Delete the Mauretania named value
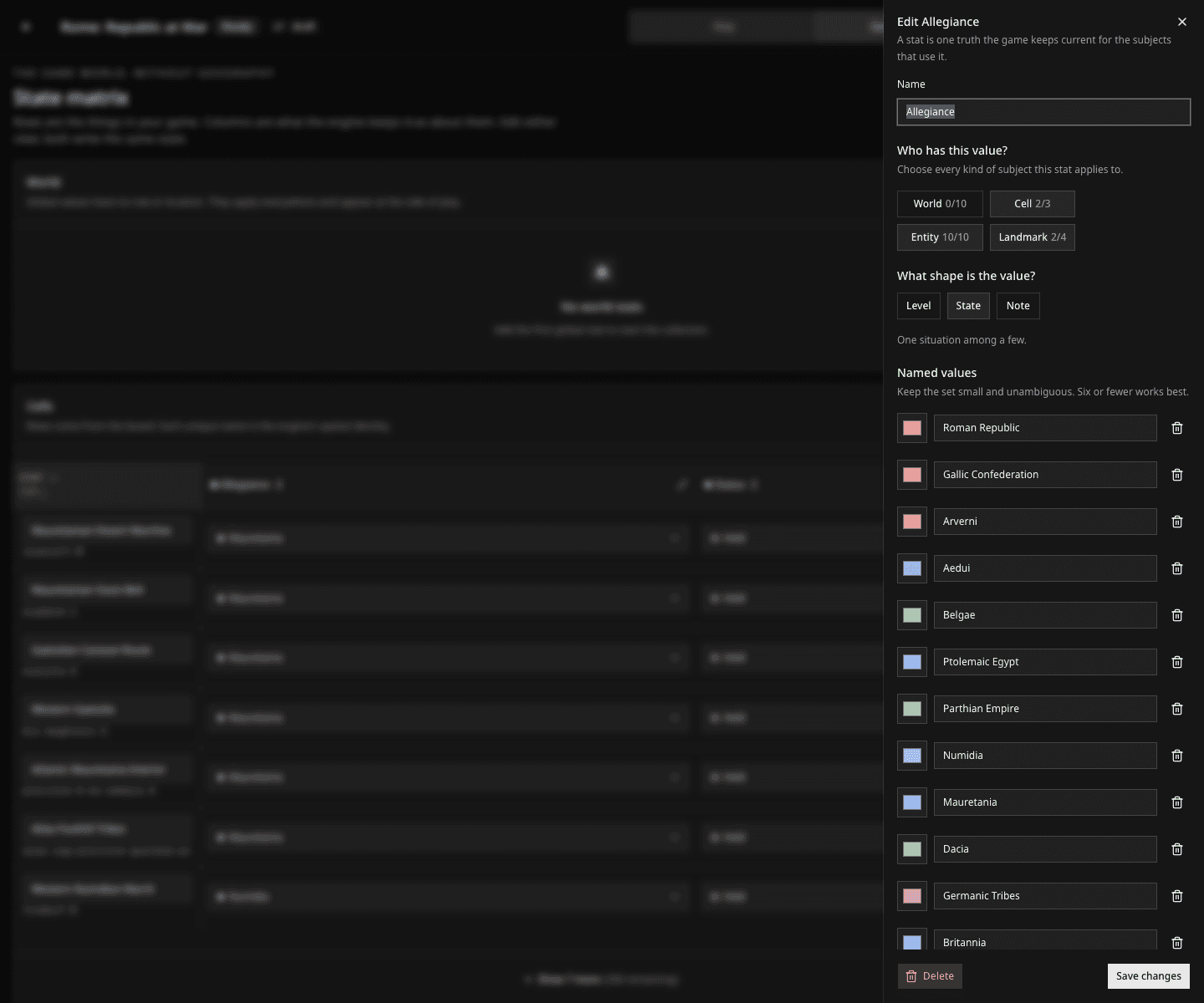Image resolution: width=1204 pixels, height=1003 pixels. [x=1177, y=802]
